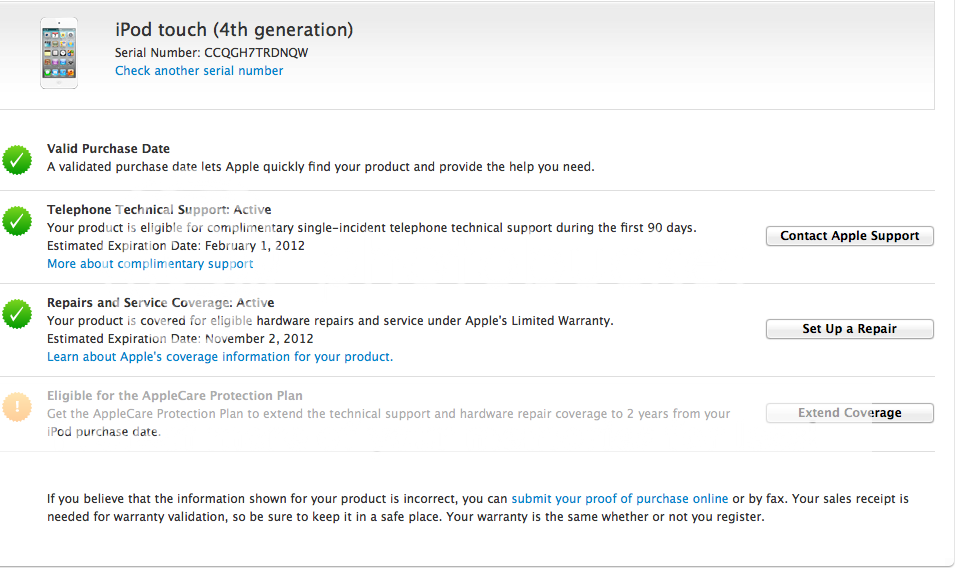
Task: Click Extend Coverage button
Action: (x=850, y=413)
